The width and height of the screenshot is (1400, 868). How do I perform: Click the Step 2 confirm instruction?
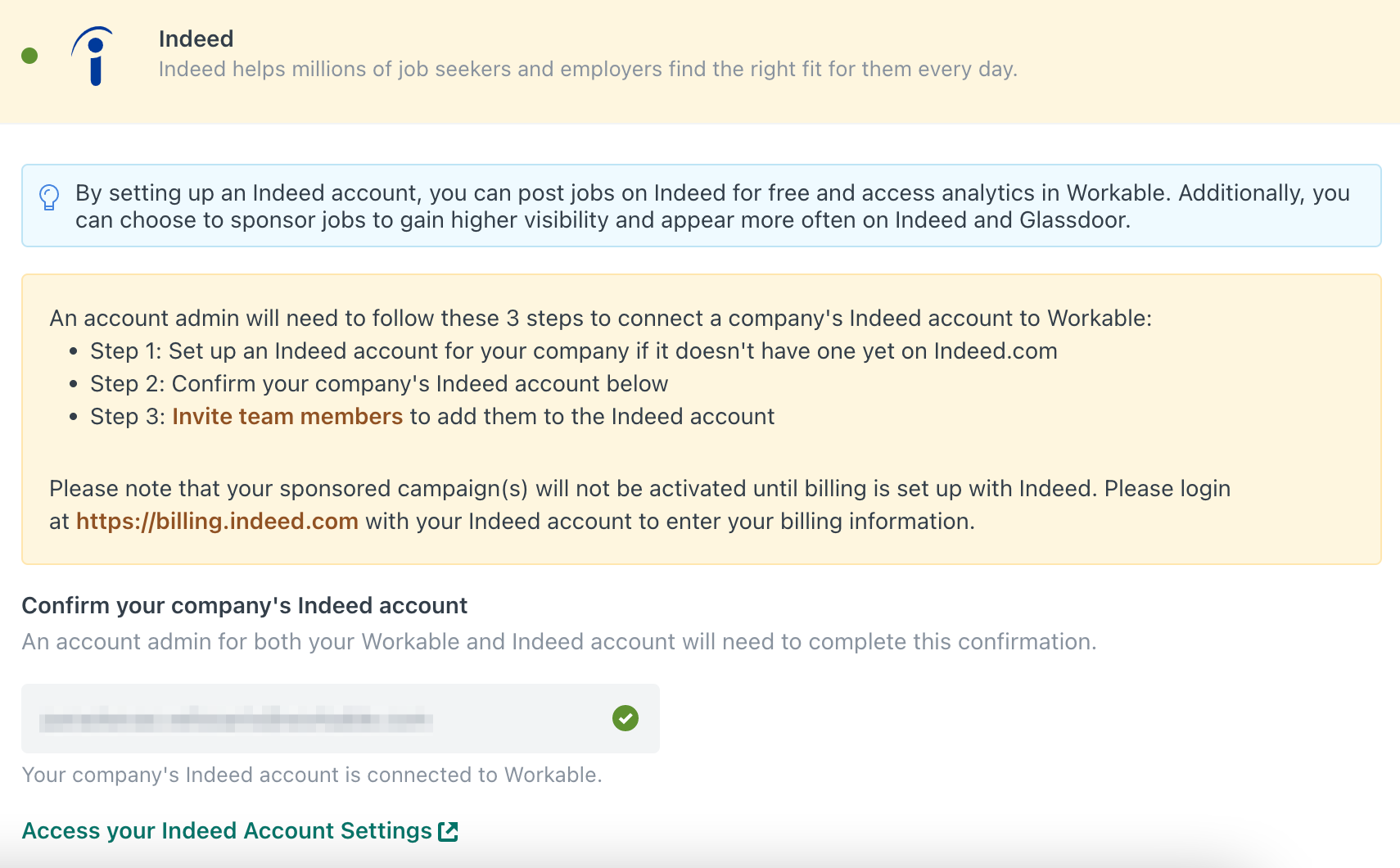(379, 383)
